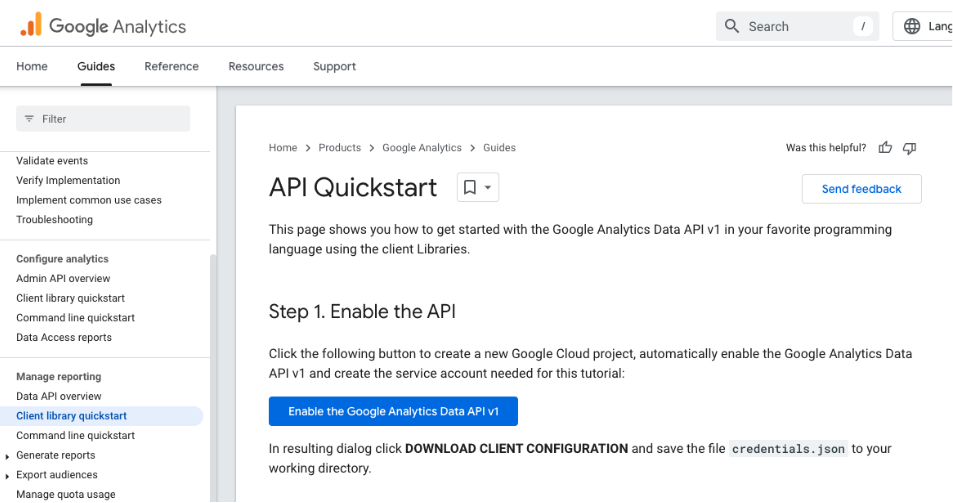Viewport: 953px width, 503px height.
Task: Switch to the Reference tab
Action: point(171,66)
